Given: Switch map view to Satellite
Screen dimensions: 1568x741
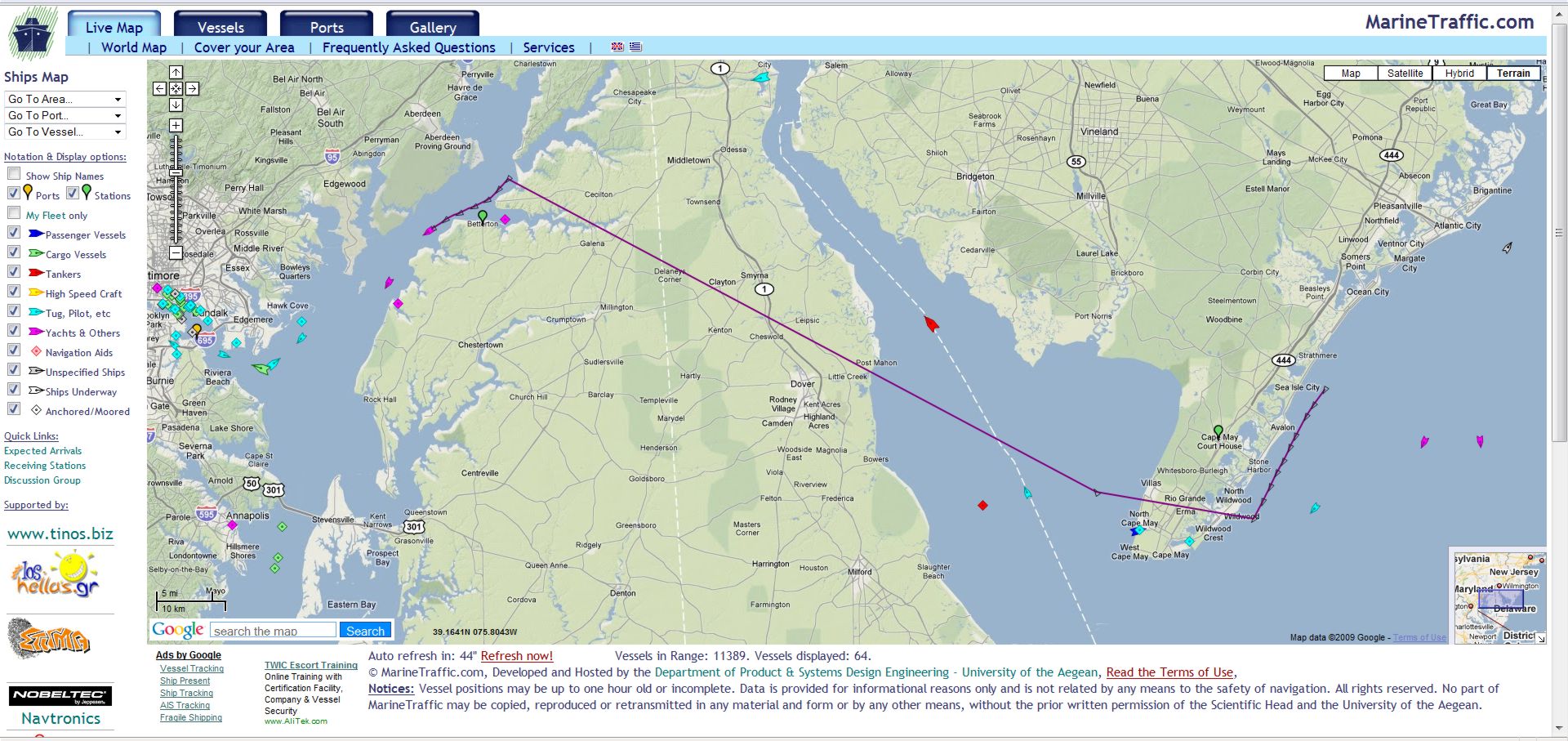Looking at the screenshot, I should pyautogui.click(x=1405, y=74).
